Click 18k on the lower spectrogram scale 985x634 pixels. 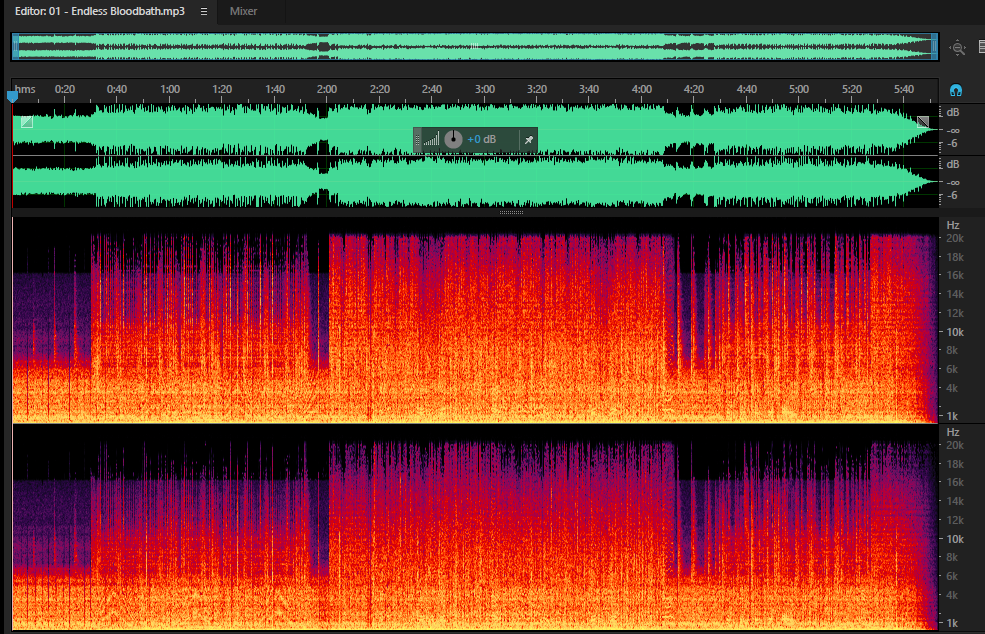point(955,464)
